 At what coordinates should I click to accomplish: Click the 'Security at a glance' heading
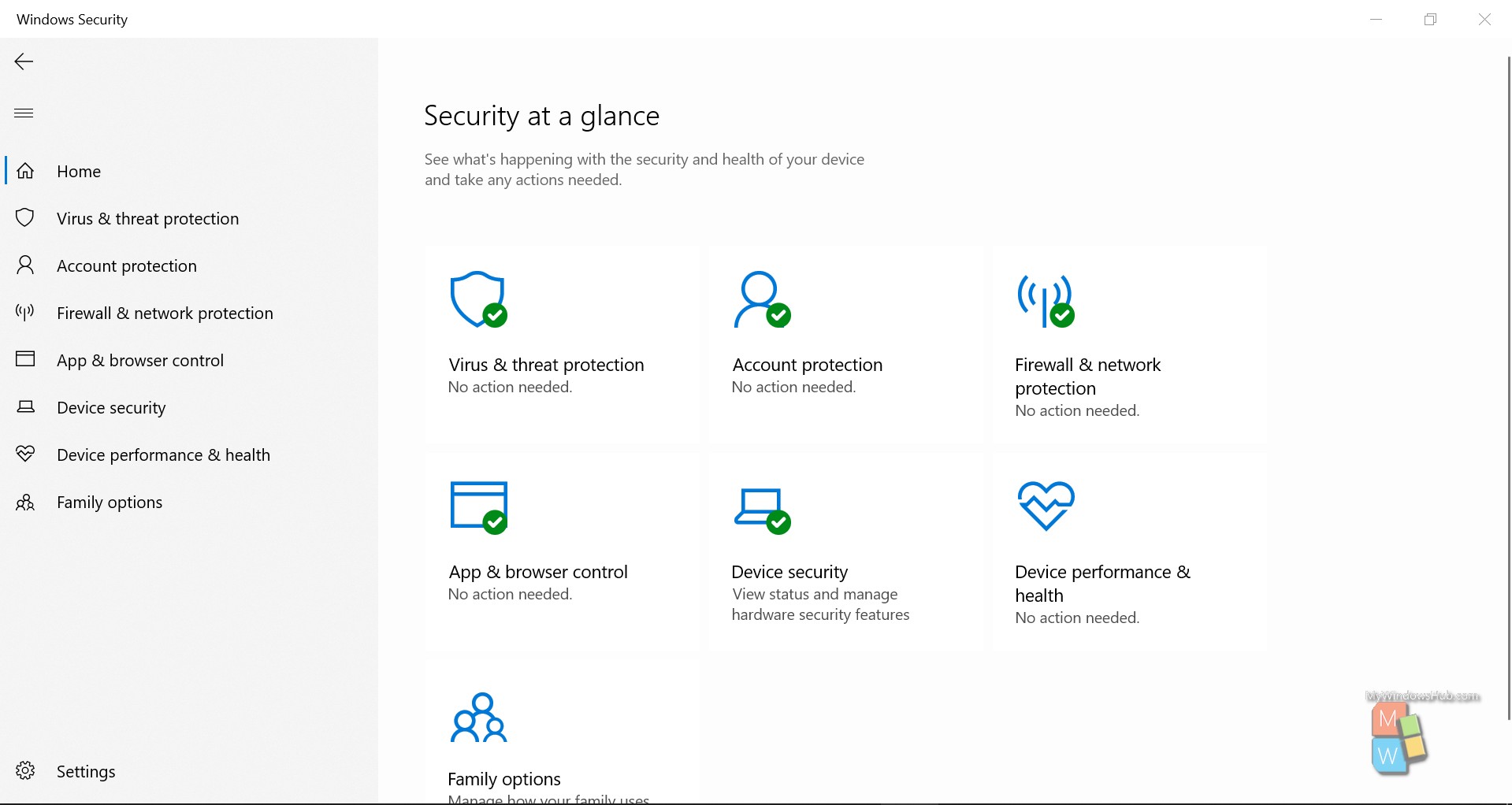[x=541, y=116]
